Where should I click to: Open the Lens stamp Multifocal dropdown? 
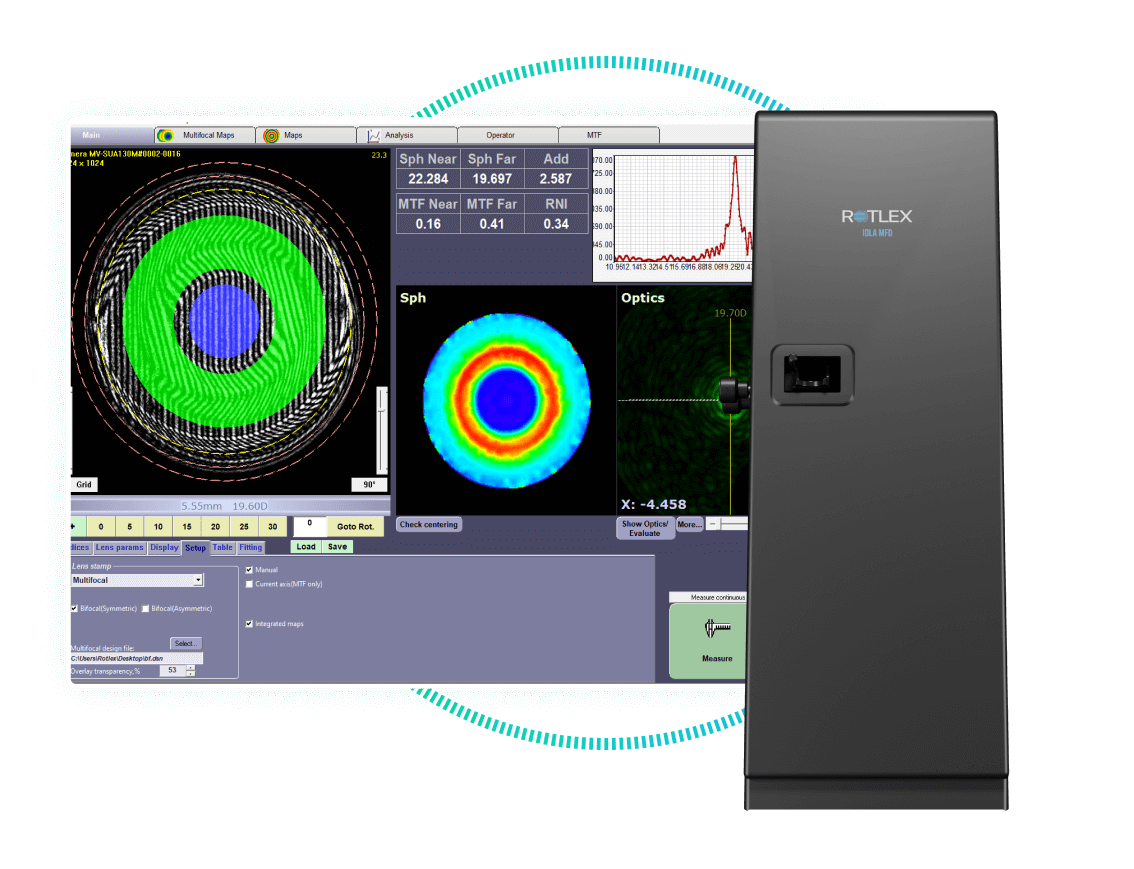(198, 580)
